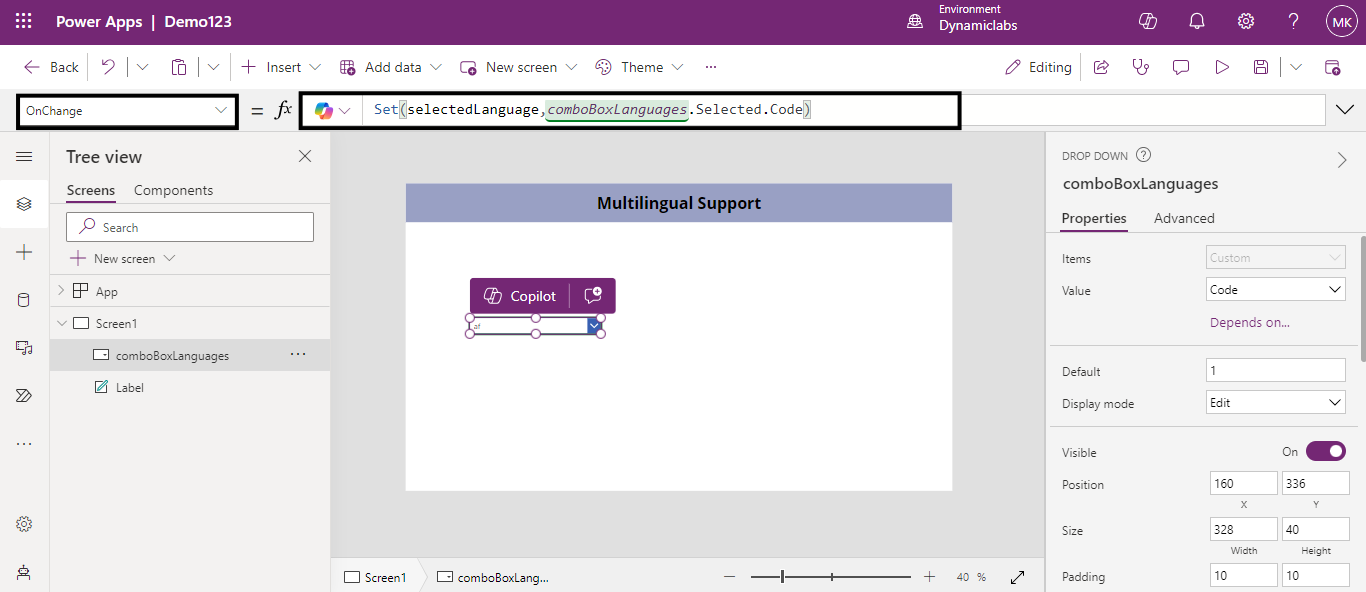Click the Play preview app icon

coord(1221,67)
